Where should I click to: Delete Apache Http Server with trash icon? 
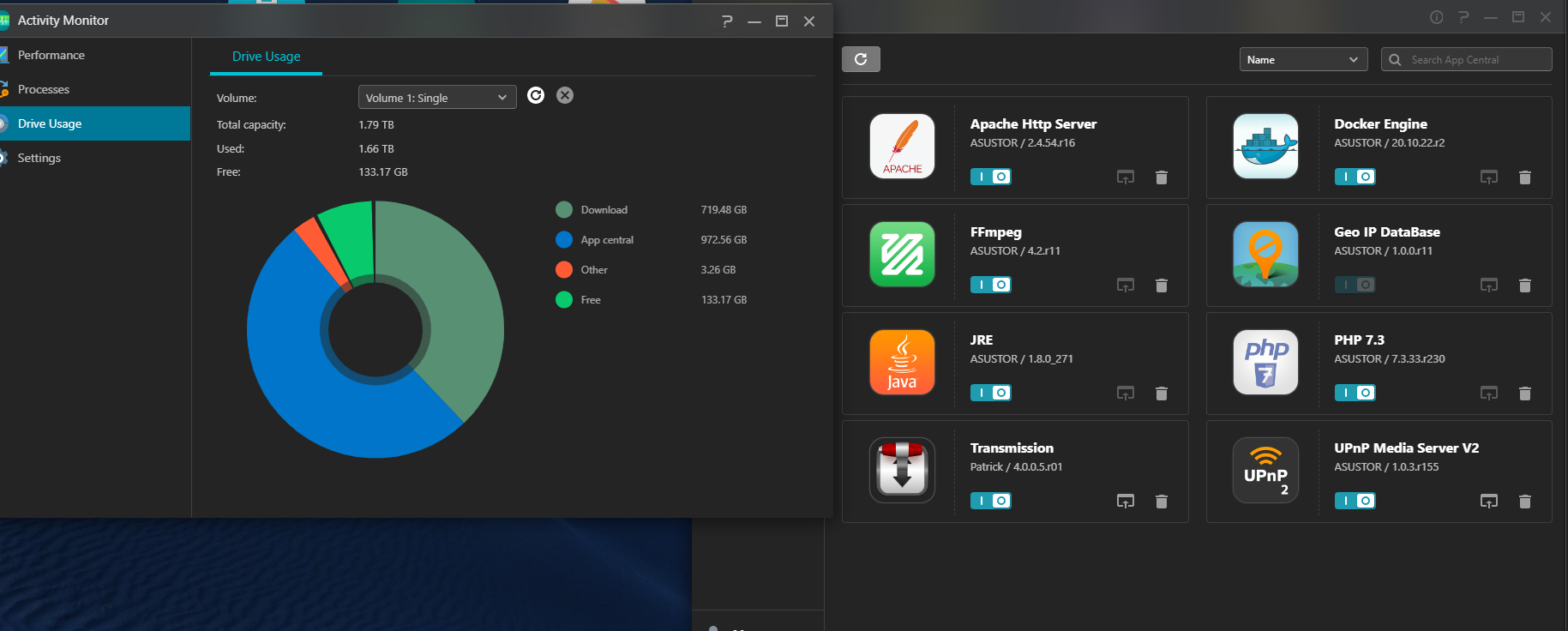(x=1162, y=177)
